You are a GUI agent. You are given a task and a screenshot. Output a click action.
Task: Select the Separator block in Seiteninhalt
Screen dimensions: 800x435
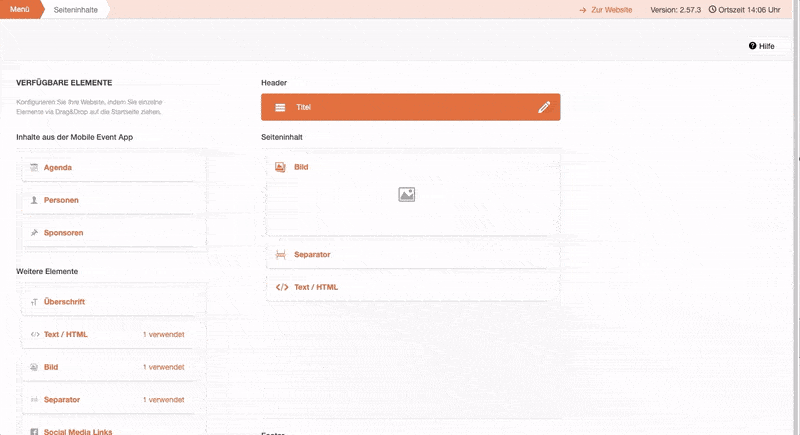click(413, 254)
